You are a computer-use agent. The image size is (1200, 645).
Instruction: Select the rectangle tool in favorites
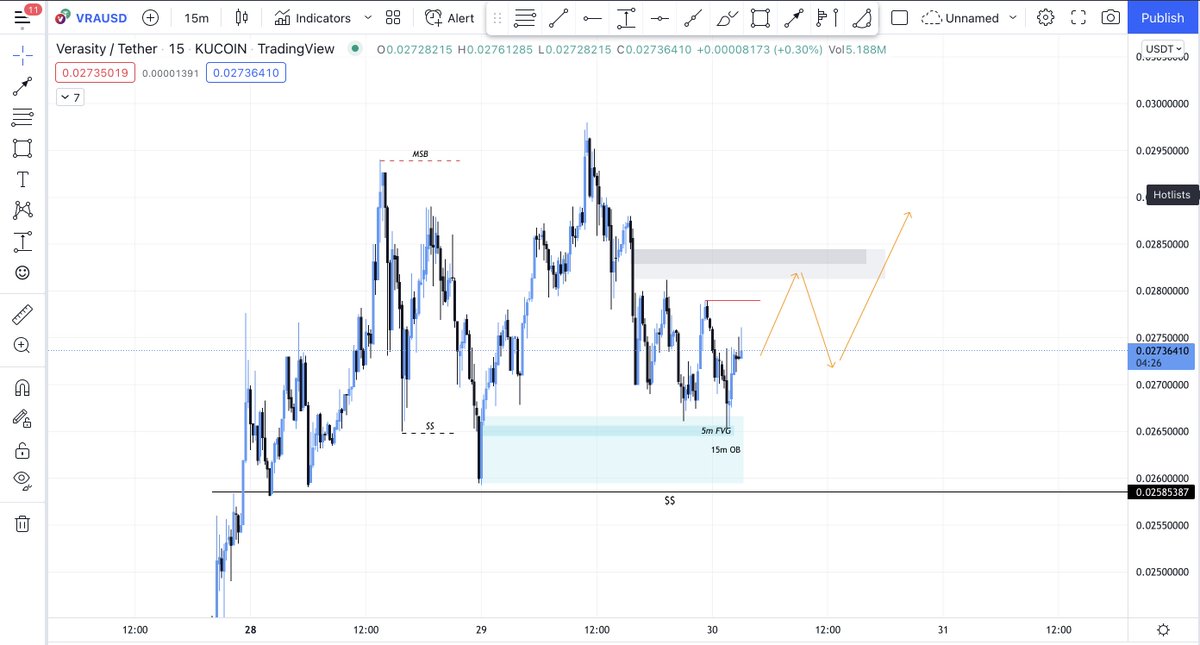tap(760, 17)
